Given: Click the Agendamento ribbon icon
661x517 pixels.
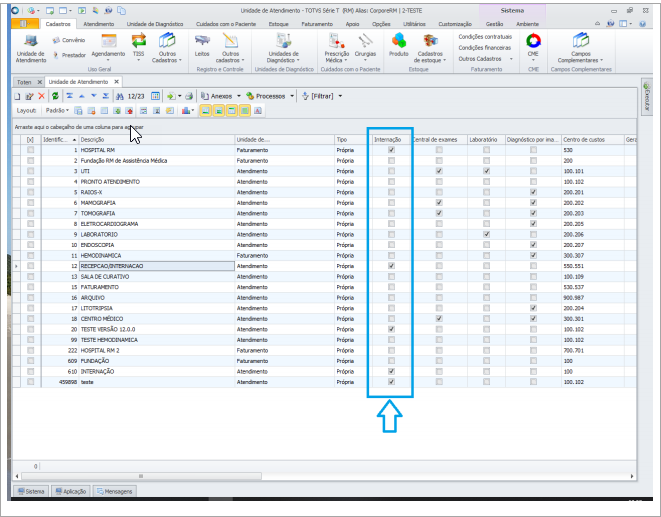Looking at the screenshot, I should 108,47.
